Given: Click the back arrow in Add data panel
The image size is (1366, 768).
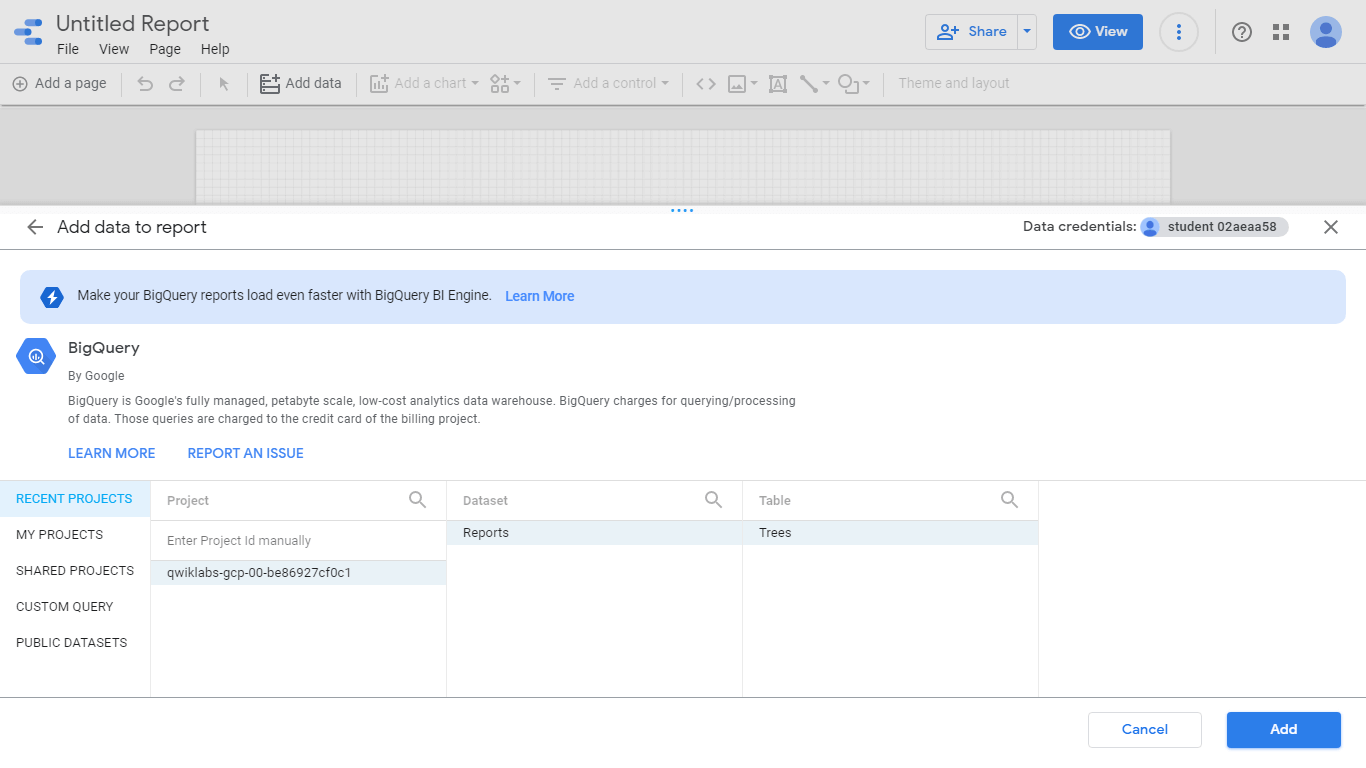Looking at the screenshot, I should pyautogui.click(x=35, y=227).
